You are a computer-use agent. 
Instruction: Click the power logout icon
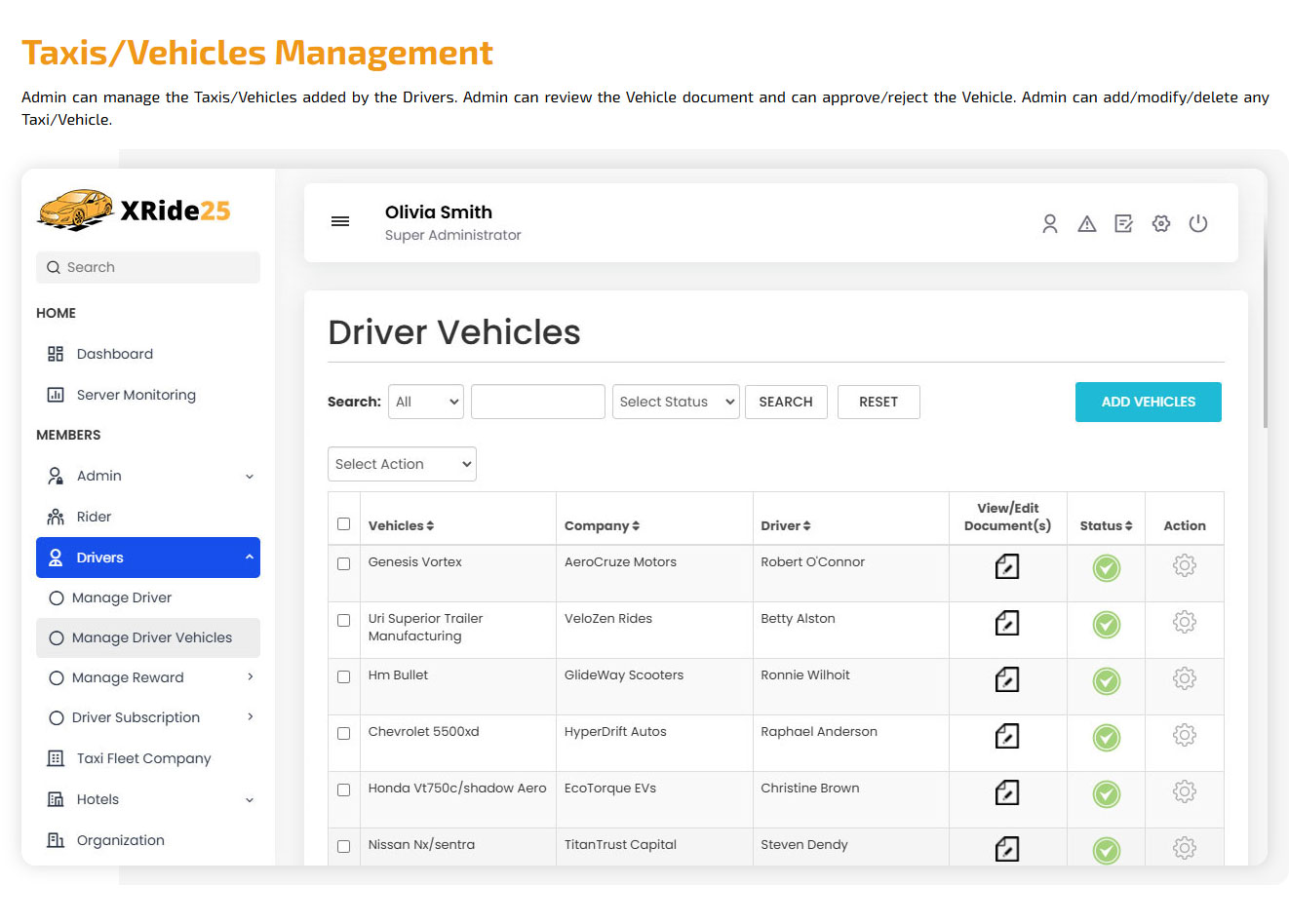click(1198, 224)
